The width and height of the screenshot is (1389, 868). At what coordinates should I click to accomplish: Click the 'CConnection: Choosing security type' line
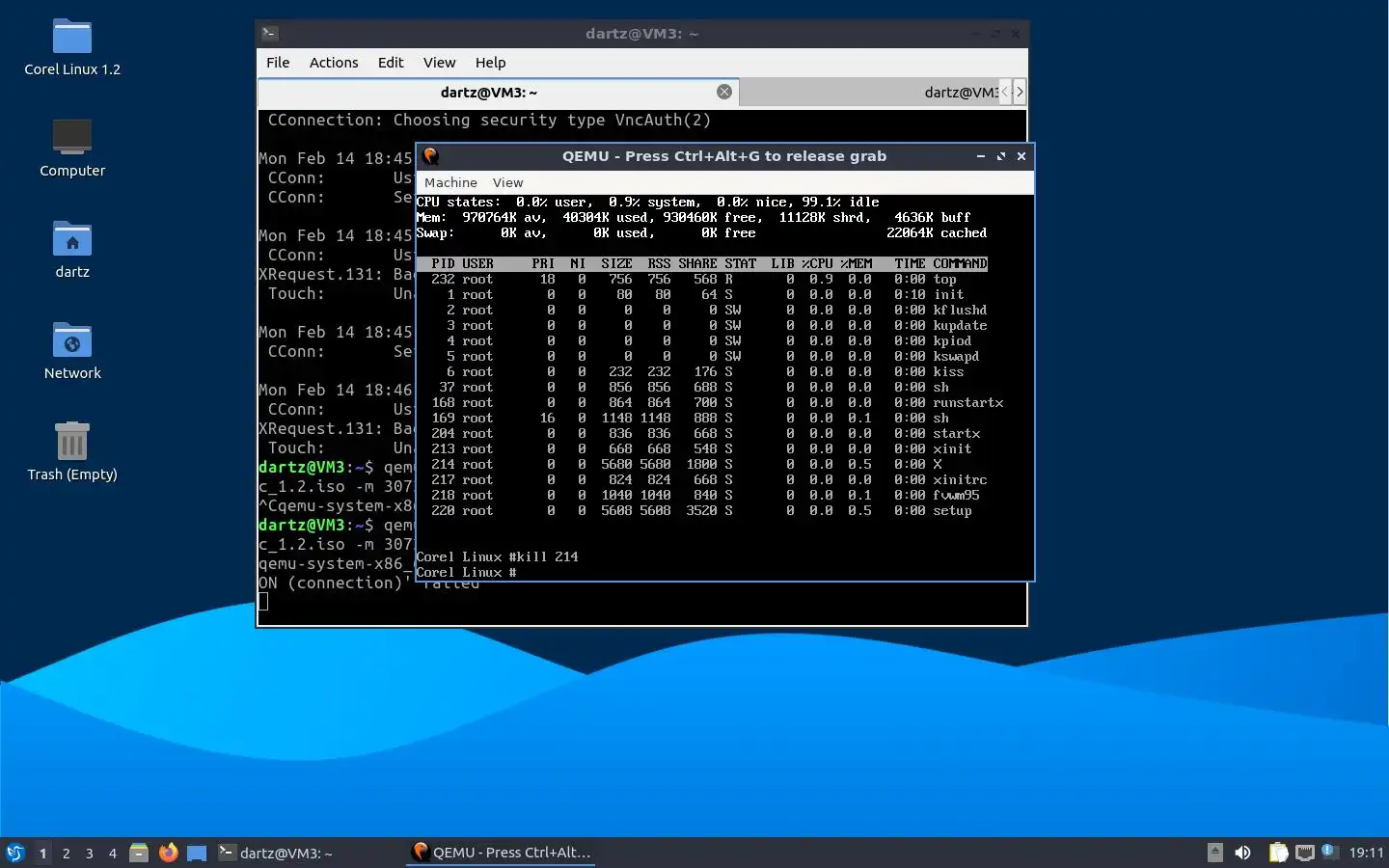[x=489, y=120]
